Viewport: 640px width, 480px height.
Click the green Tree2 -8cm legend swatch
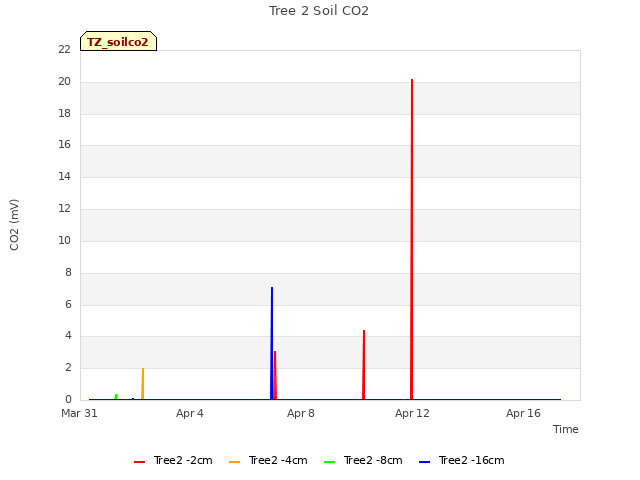click(x=329, y=462)
